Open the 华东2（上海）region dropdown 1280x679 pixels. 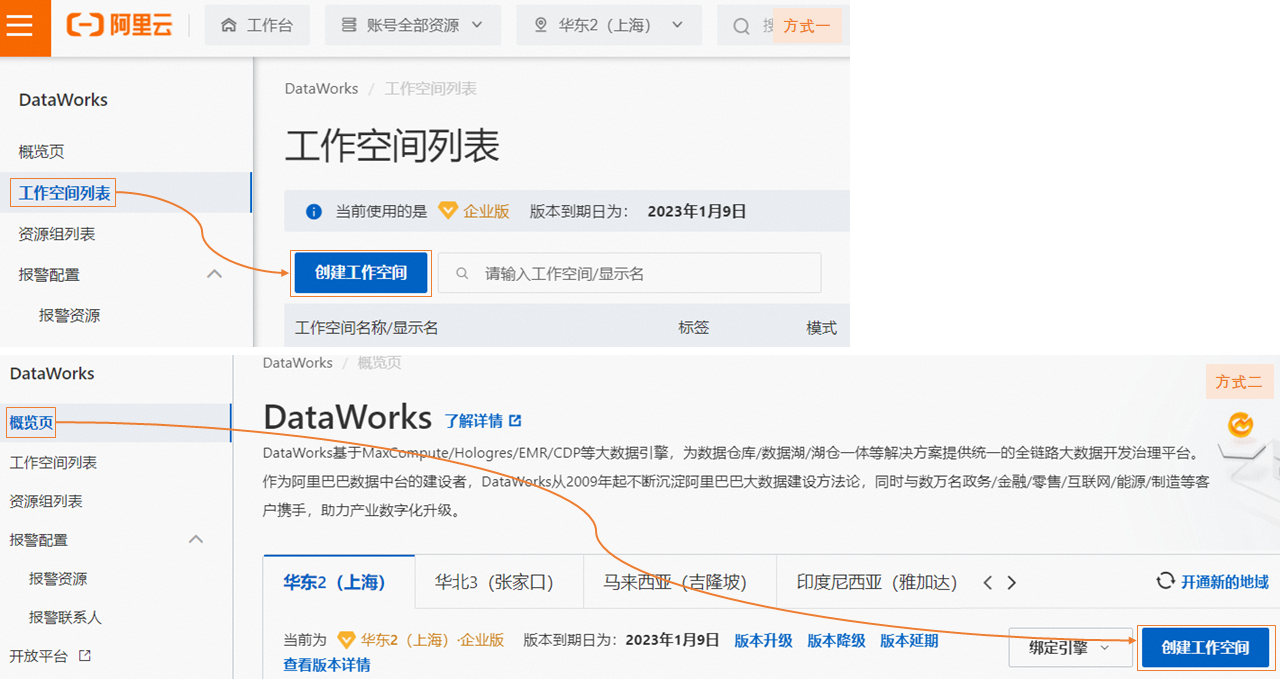609,25
